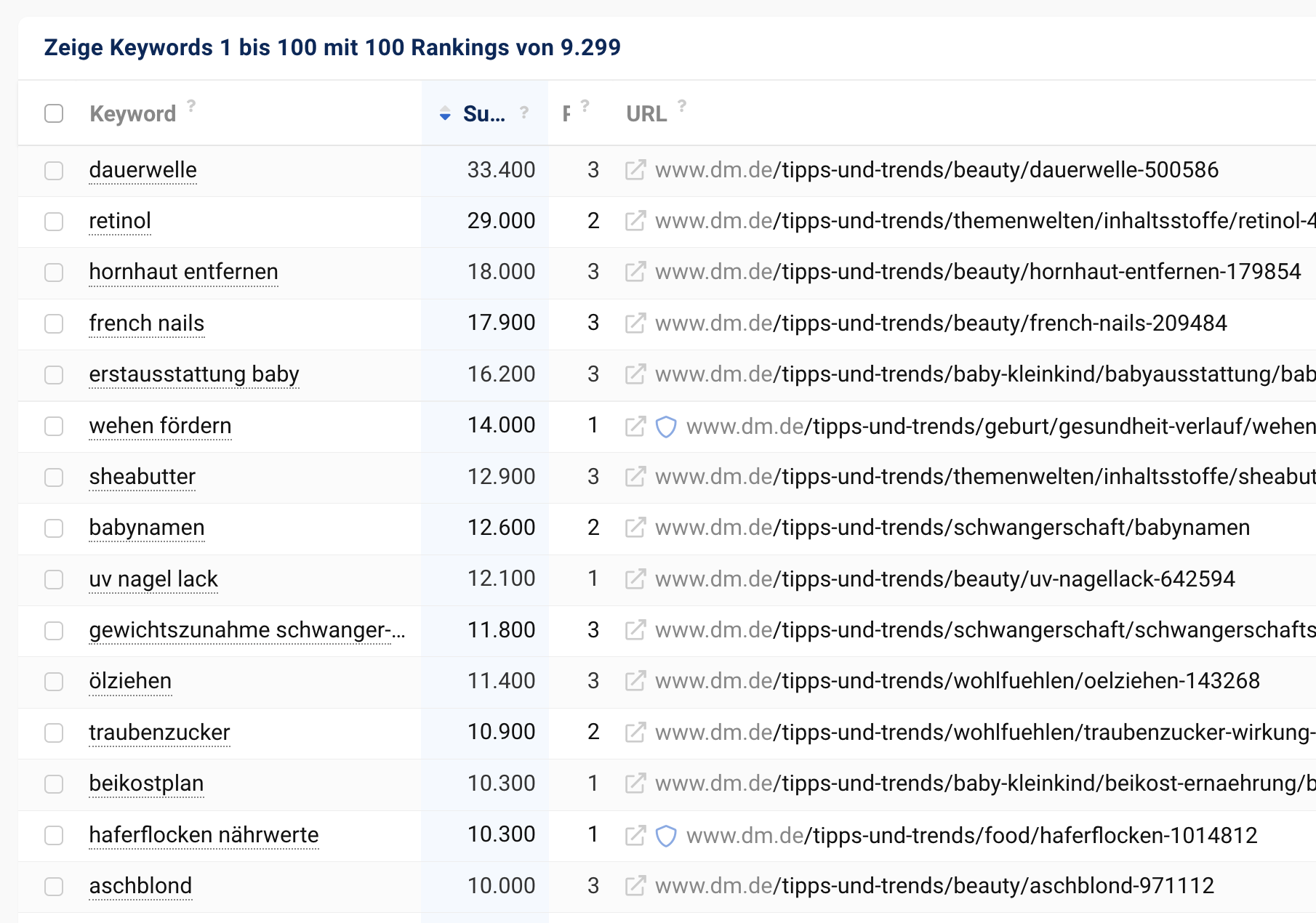Open external link icon for beikostplan URL
Screen dimensions: 1316x923
point(635,783)
